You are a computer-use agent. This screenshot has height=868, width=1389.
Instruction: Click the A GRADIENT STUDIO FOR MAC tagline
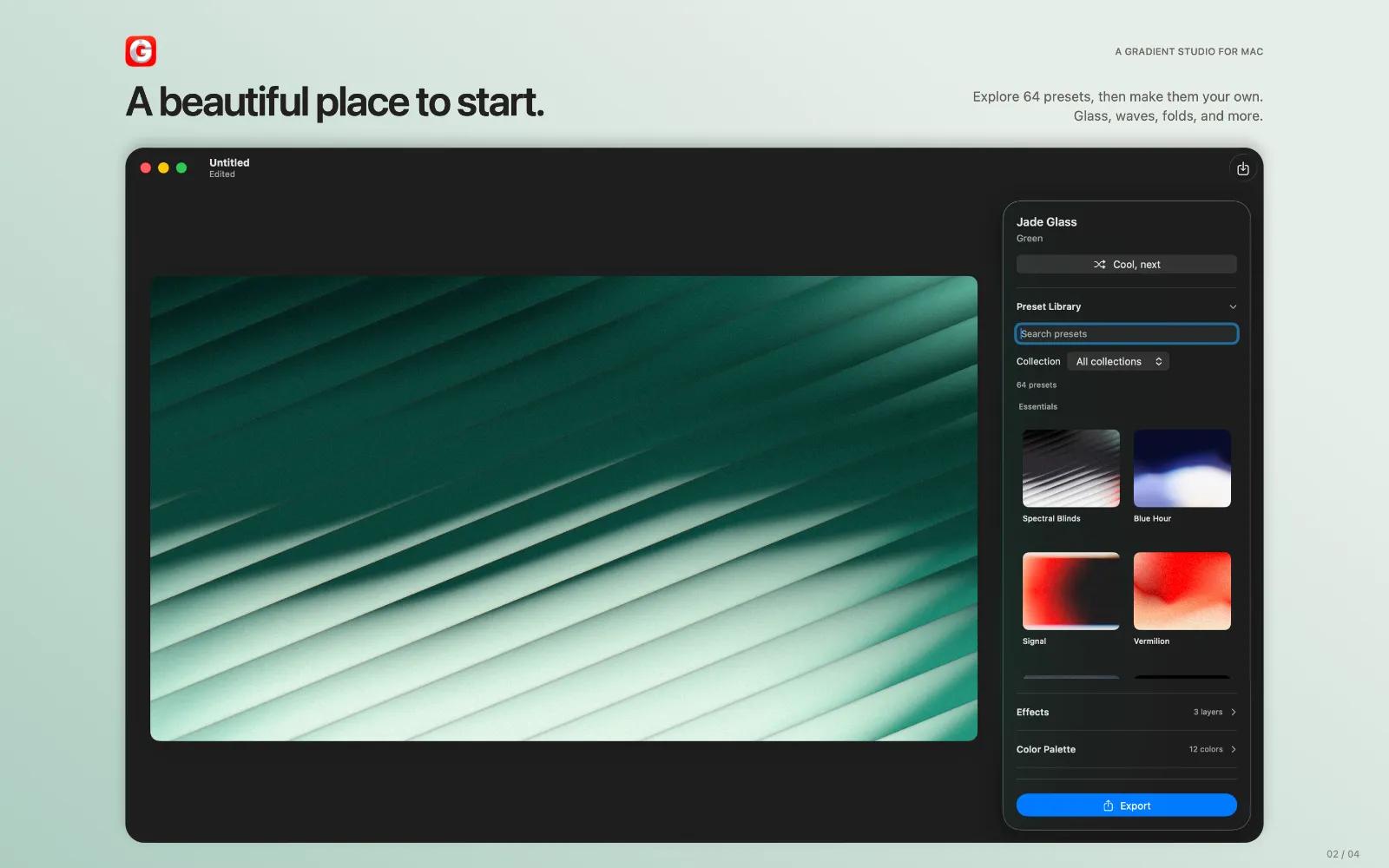click(1188, 52)
